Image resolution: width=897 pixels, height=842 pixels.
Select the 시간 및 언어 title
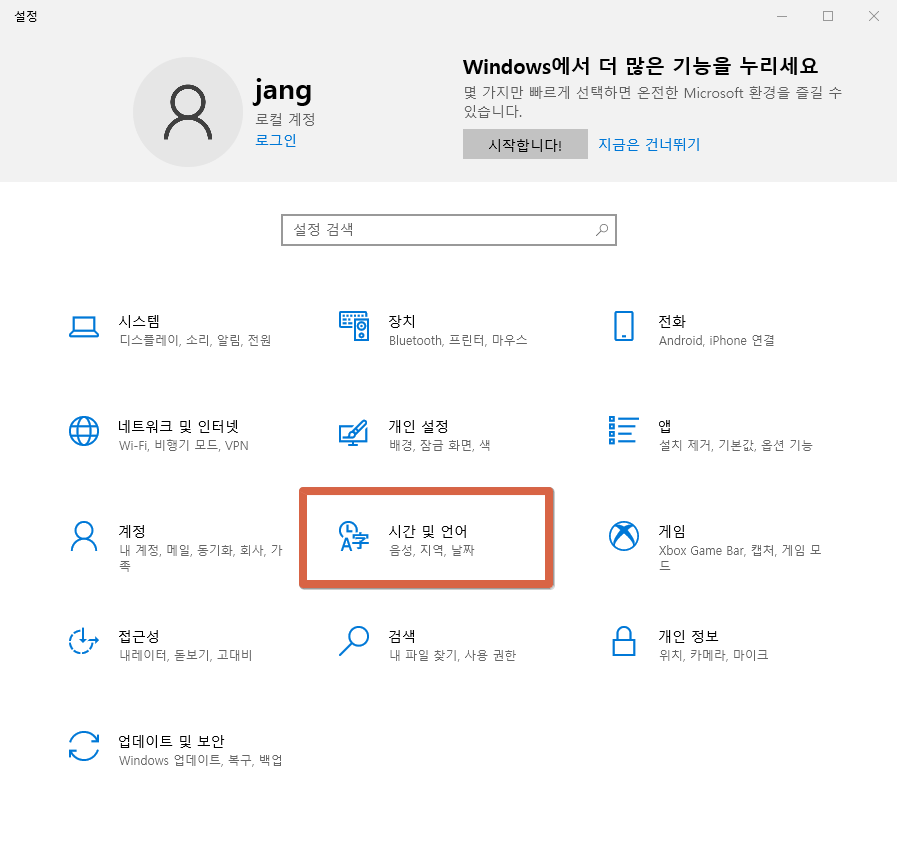tap(428, 531)
